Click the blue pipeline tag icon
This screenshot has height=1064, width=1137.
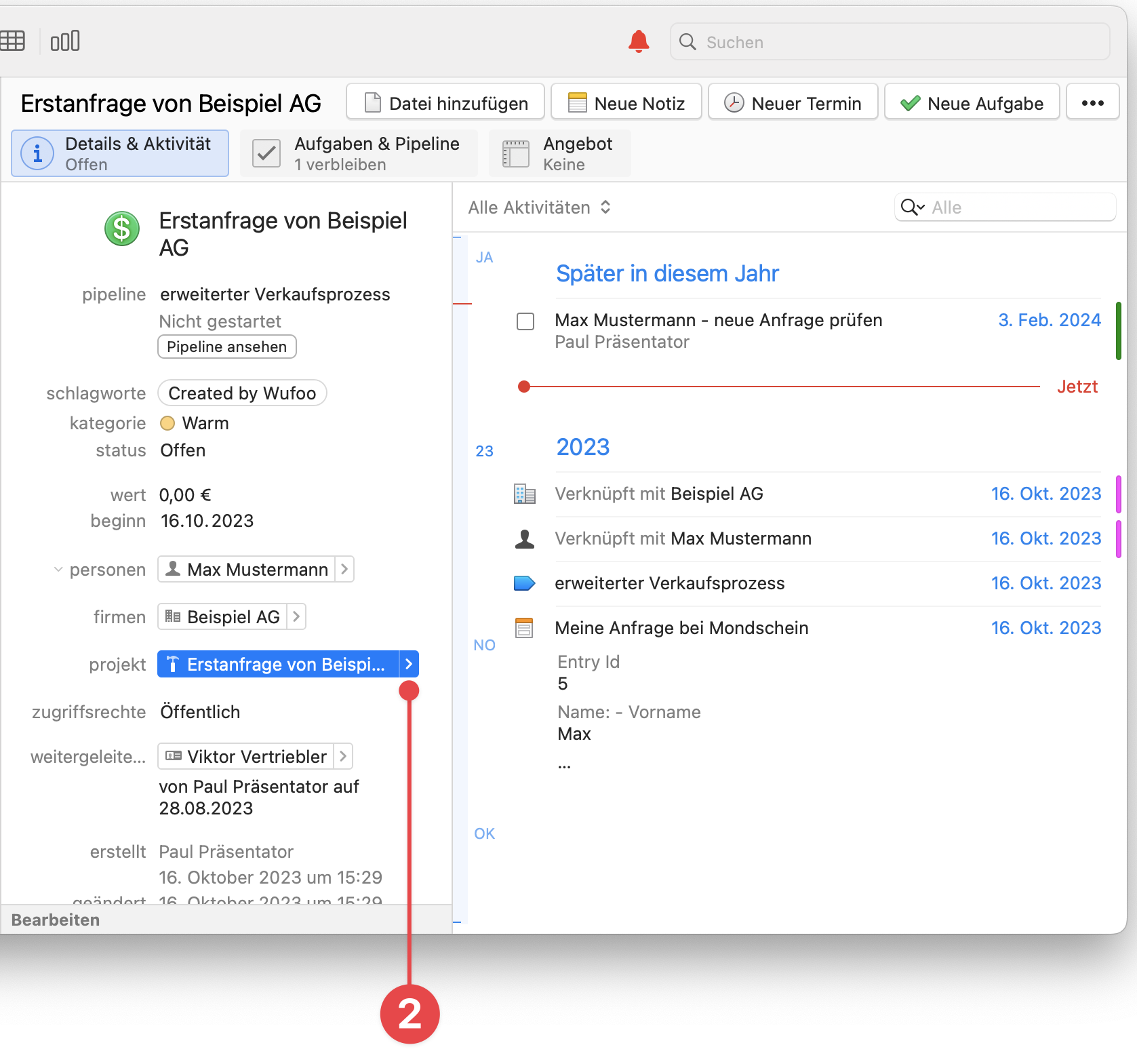(x=524, y=583)
